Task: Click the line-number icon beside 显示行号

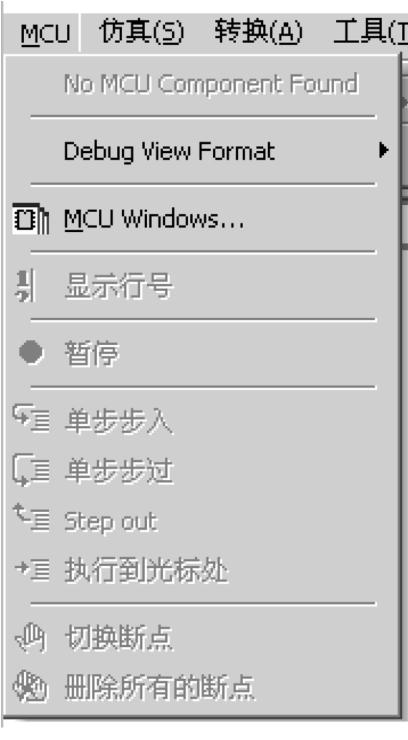Action: click(25, 286)
